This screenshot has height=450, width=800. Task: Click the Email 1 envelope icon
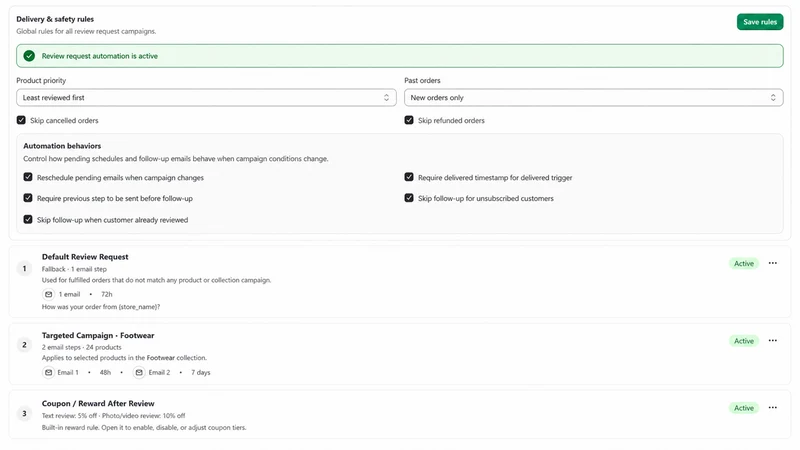point(48,372)
